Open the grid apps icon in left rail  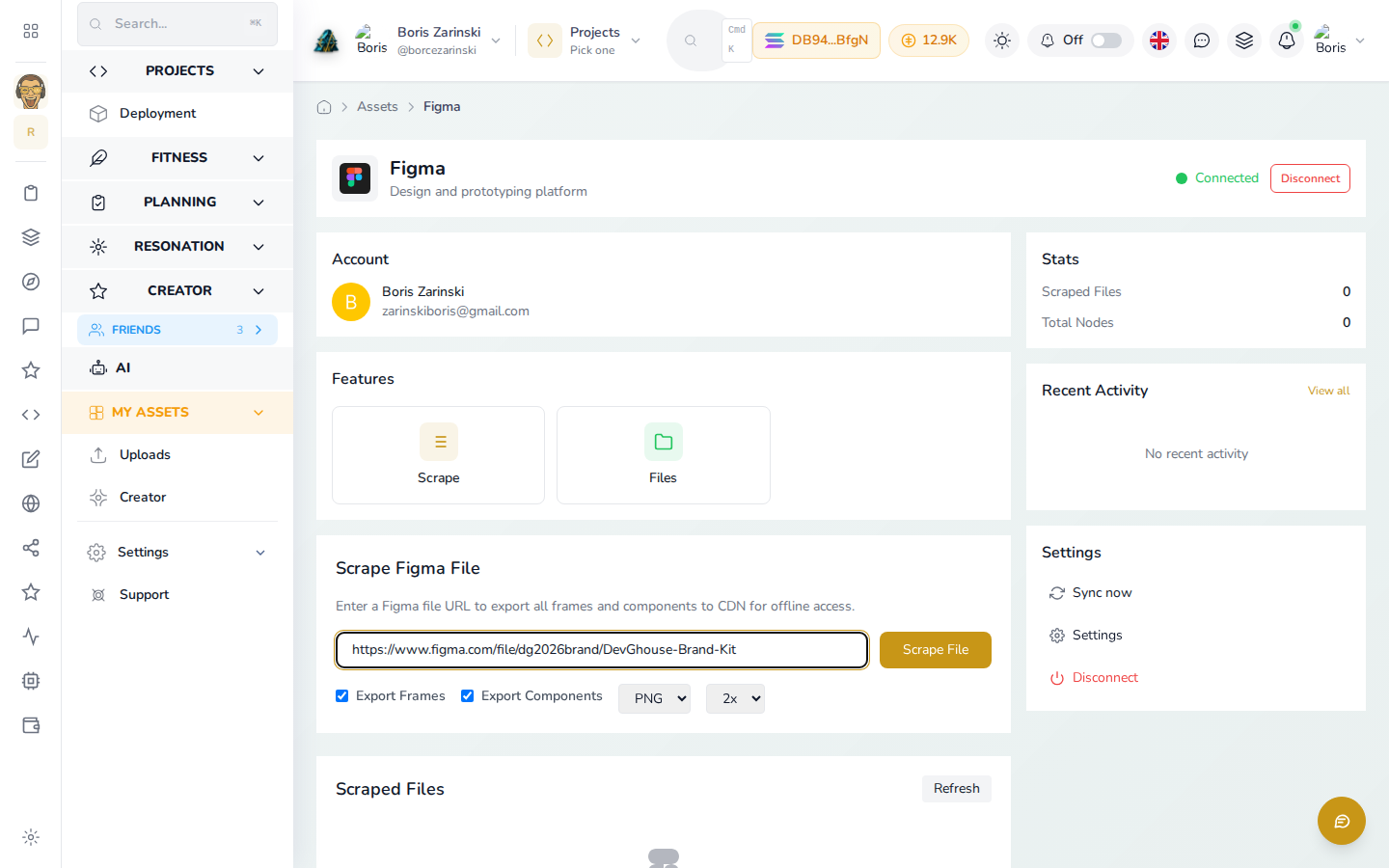pos(31,31)
